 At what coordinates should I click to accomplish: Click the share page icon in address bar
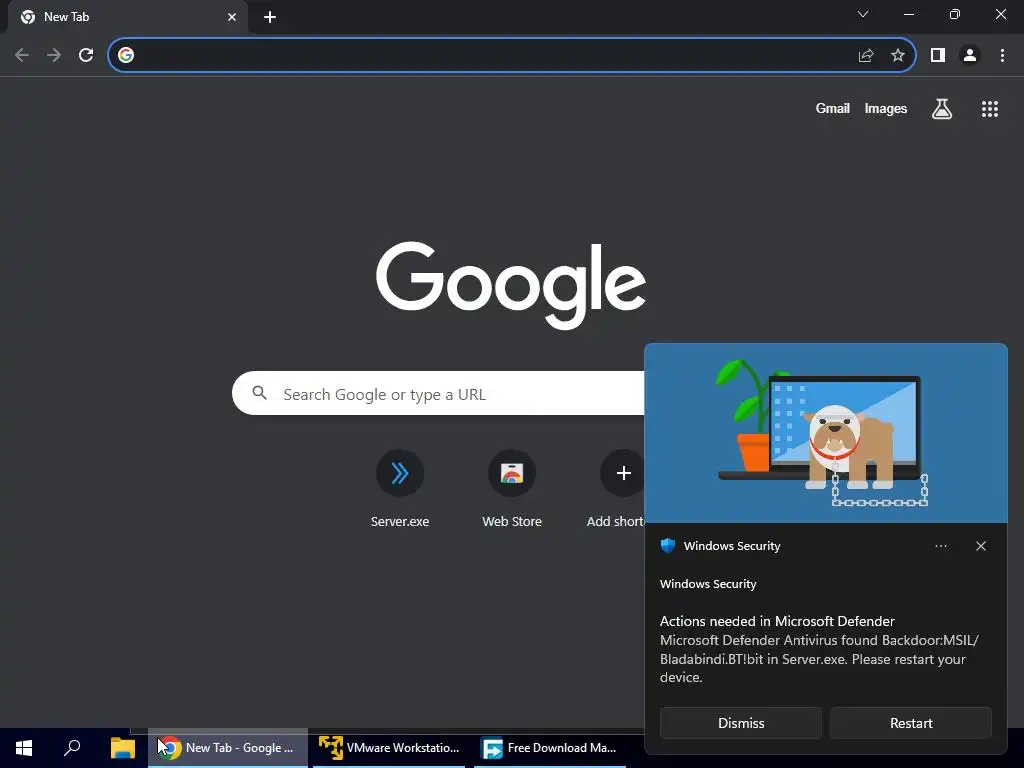866,56
